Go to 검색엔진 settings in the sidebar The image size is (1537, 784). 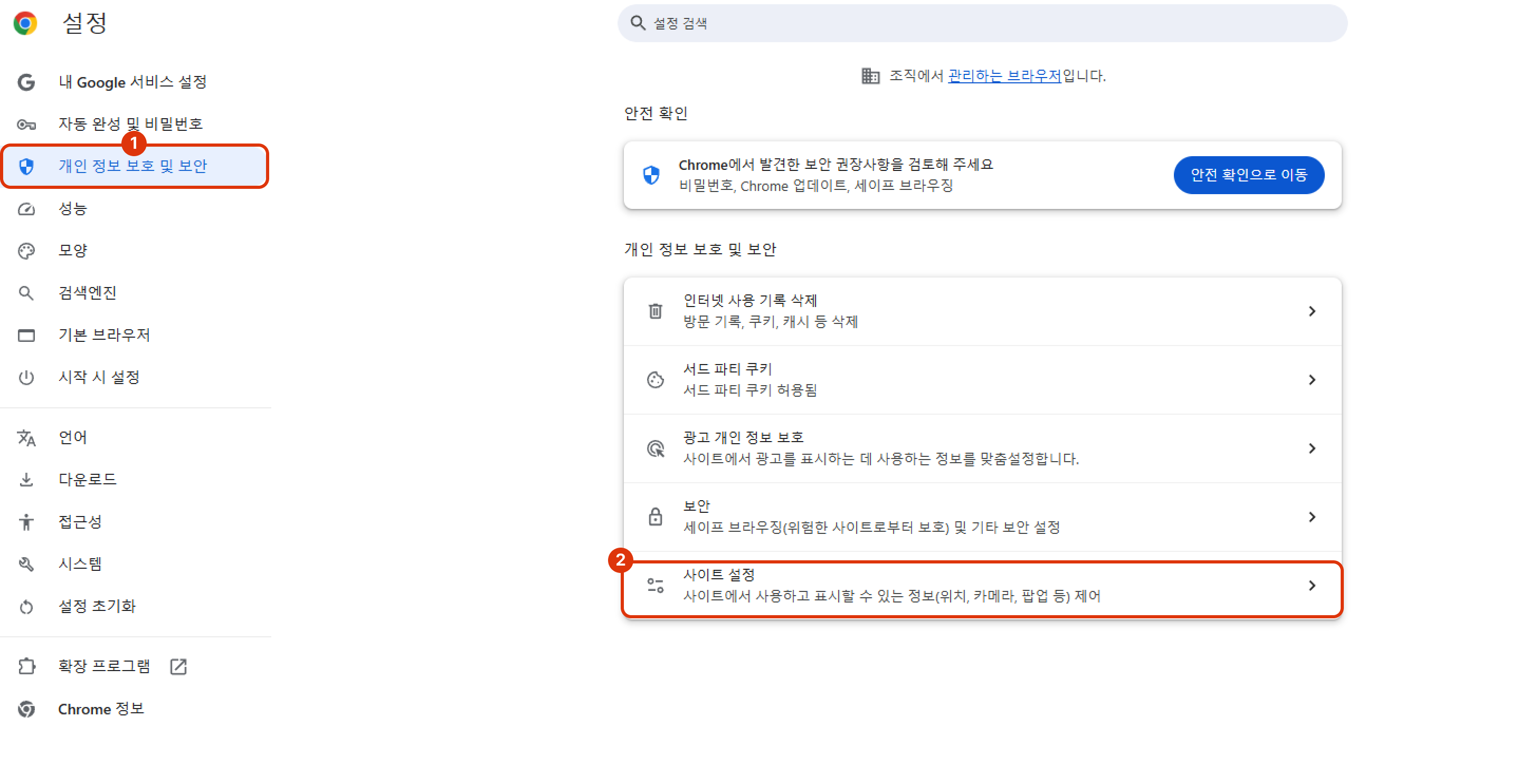87,293
